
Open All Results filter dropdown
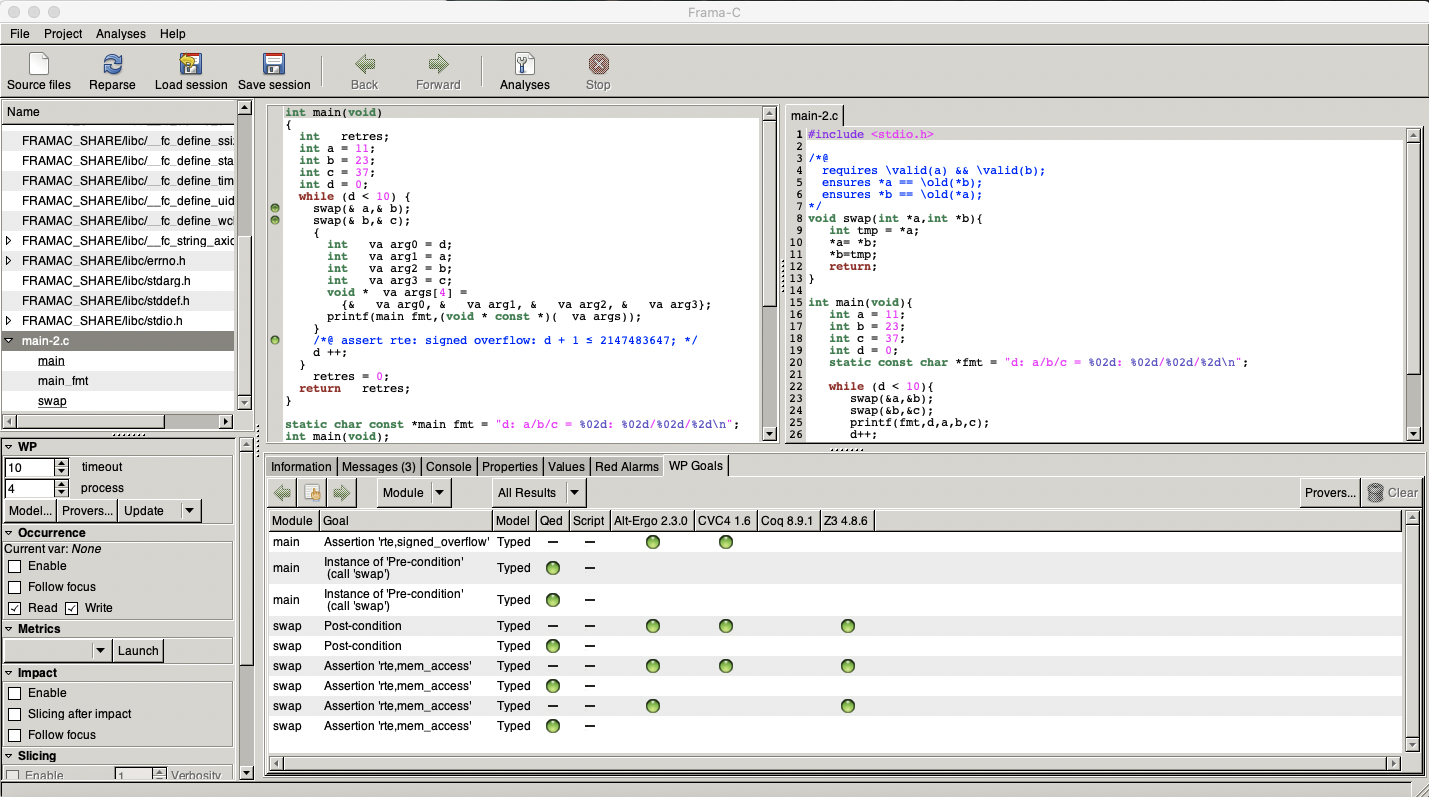coord(539,492)
